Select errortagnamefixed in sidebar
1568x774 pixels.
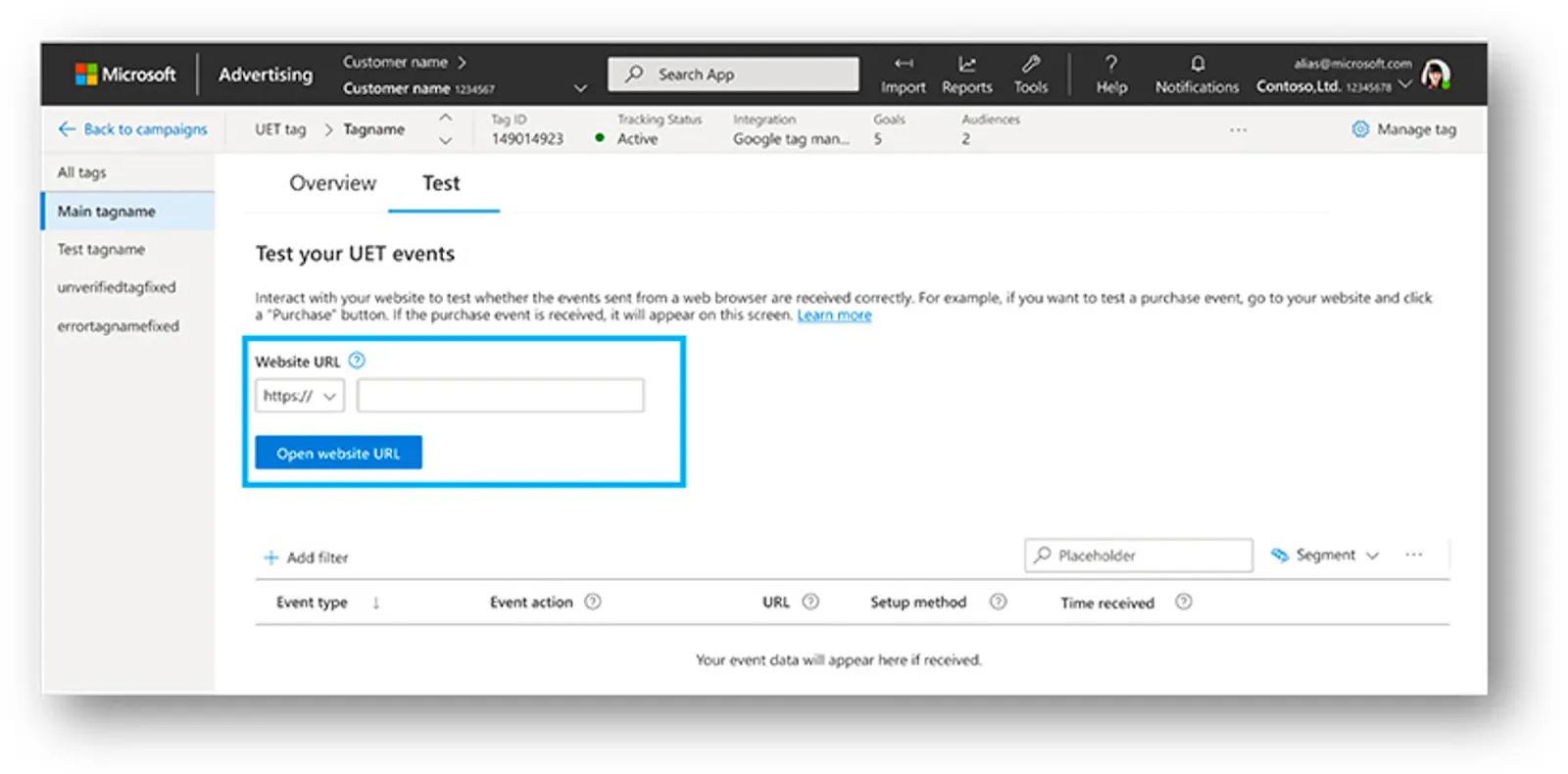[x=128, y=325]
